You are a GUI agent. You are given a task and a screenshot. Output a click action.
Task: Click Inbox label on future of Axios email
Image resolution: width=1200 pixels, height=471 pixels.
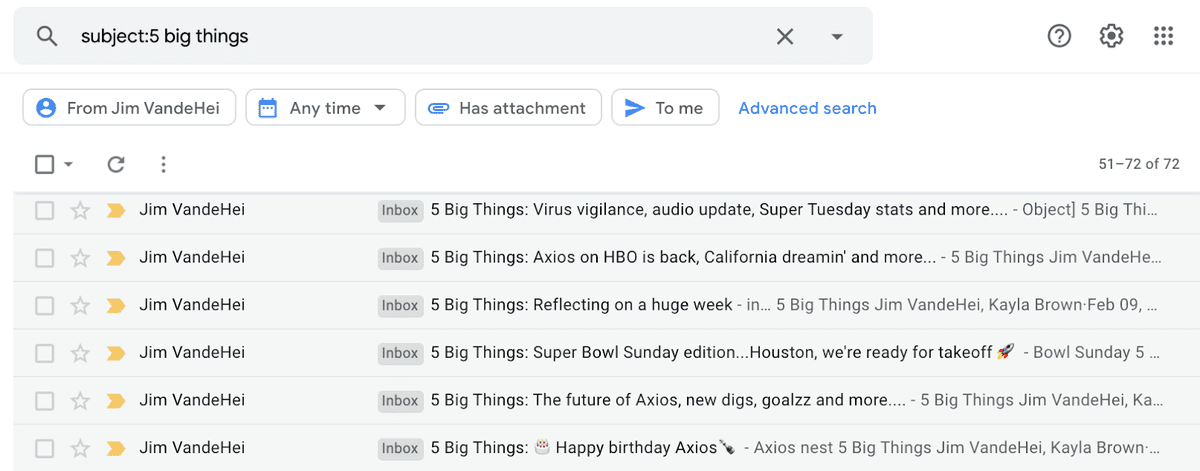400,400
